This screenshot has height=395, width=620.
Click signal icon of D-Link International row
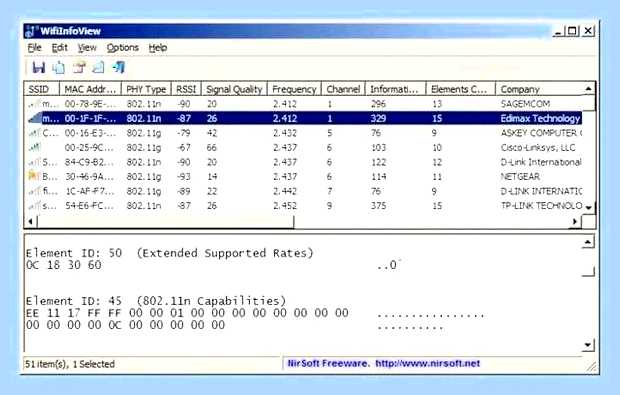(x=34, y=162)
